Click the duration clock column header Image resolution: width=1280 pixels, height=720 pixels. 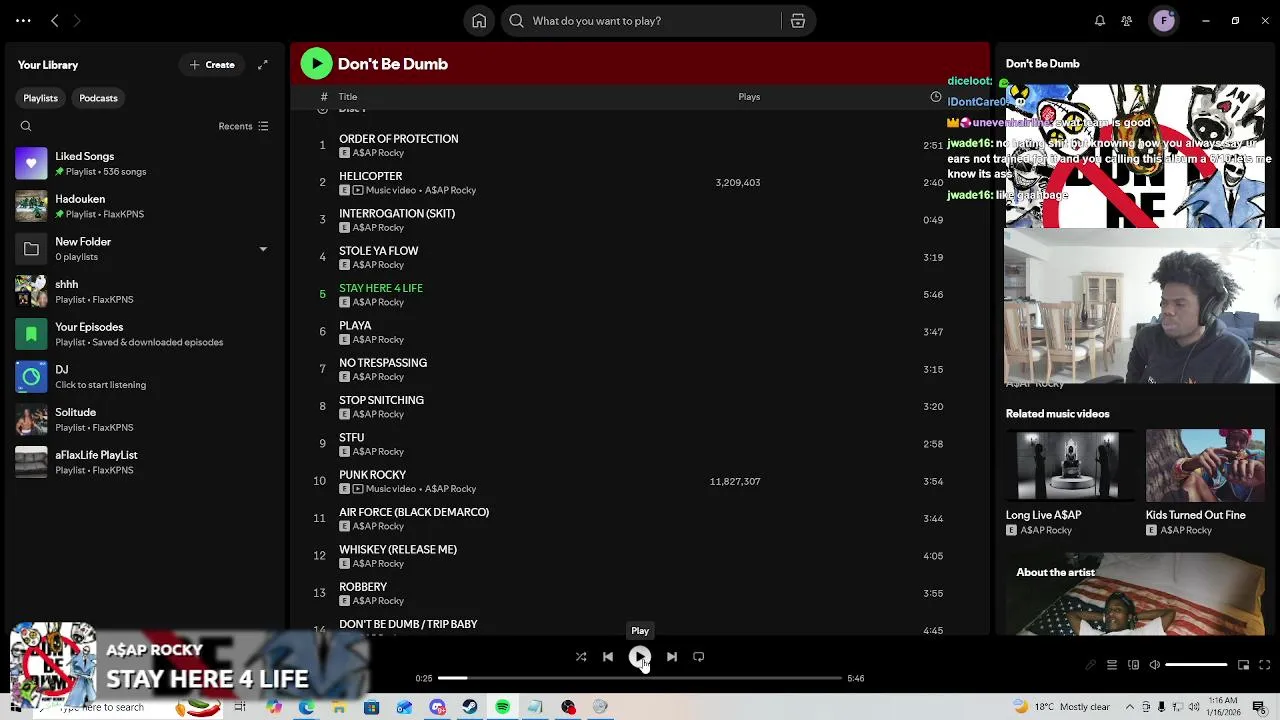click(x=936, y=97)
